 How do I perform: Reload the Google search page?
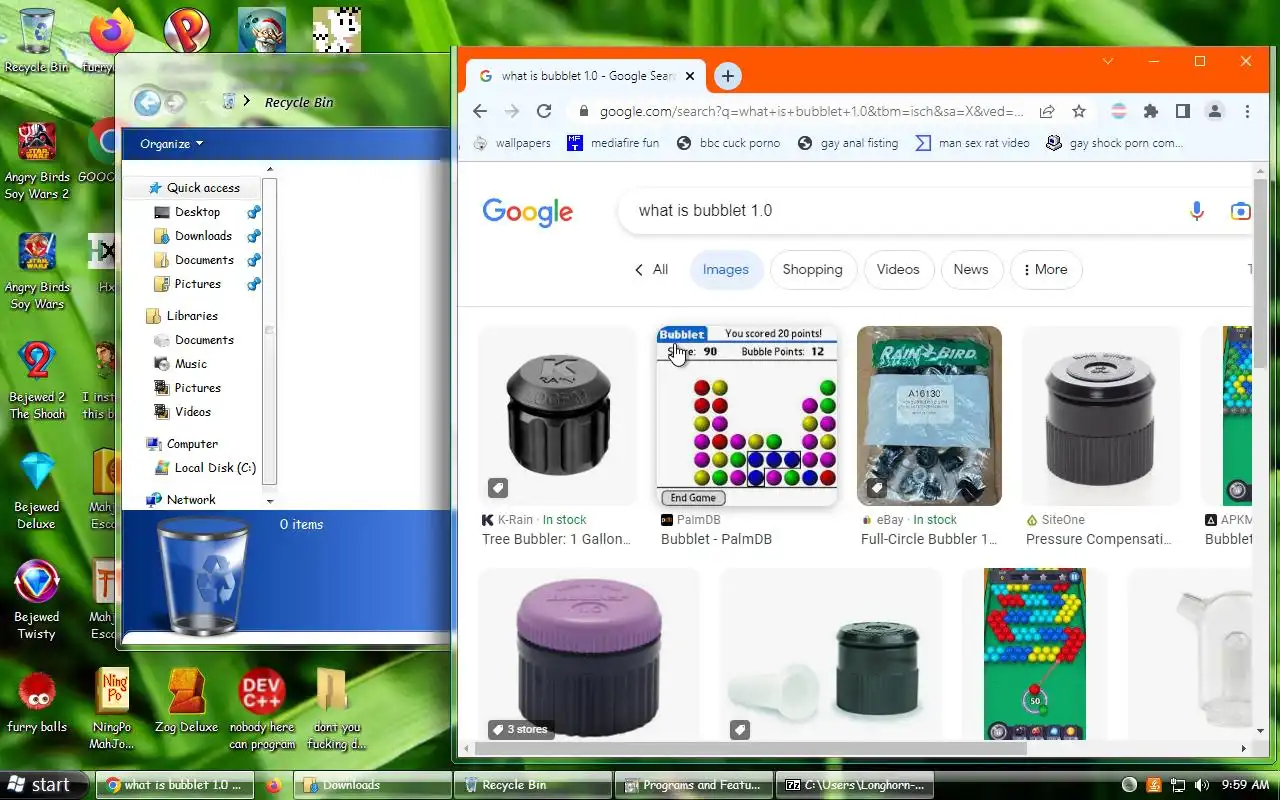(544, 111)
